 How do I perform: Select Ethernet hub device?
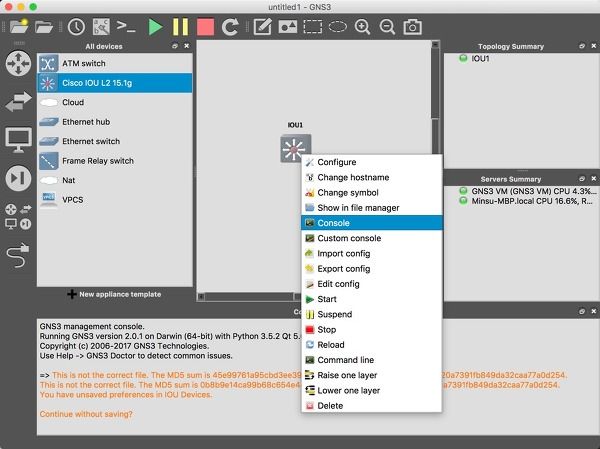115,122
